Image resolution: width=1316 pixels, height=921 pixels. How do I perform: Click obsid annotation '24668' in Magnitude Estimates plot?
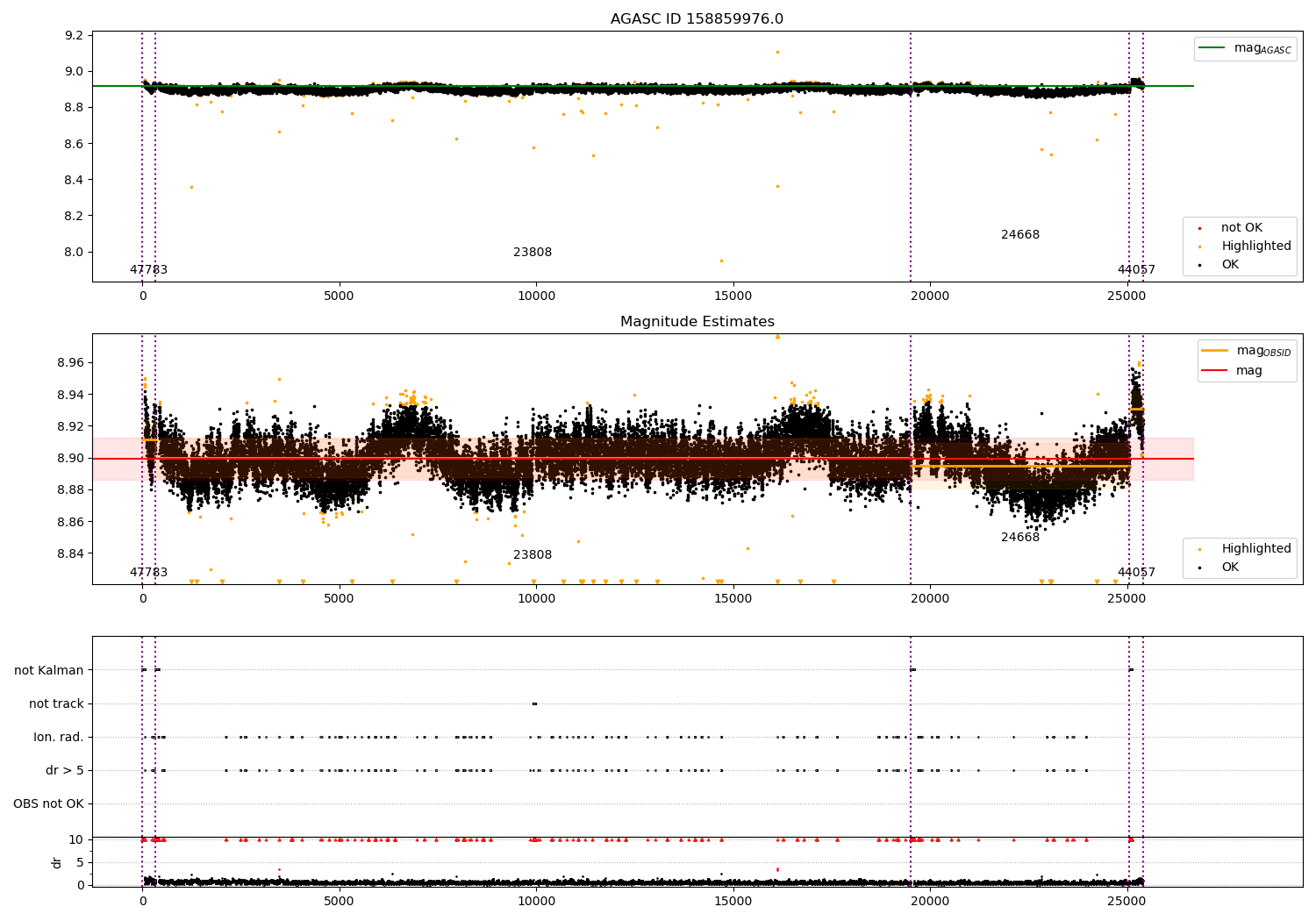[1020, 538]
